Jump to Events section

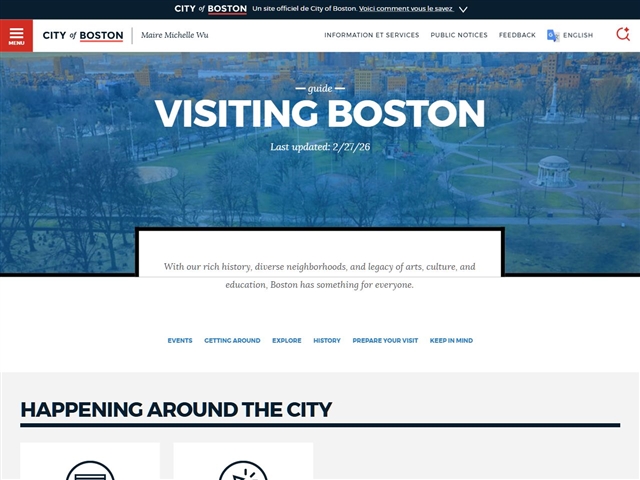(x=180, y=340)
